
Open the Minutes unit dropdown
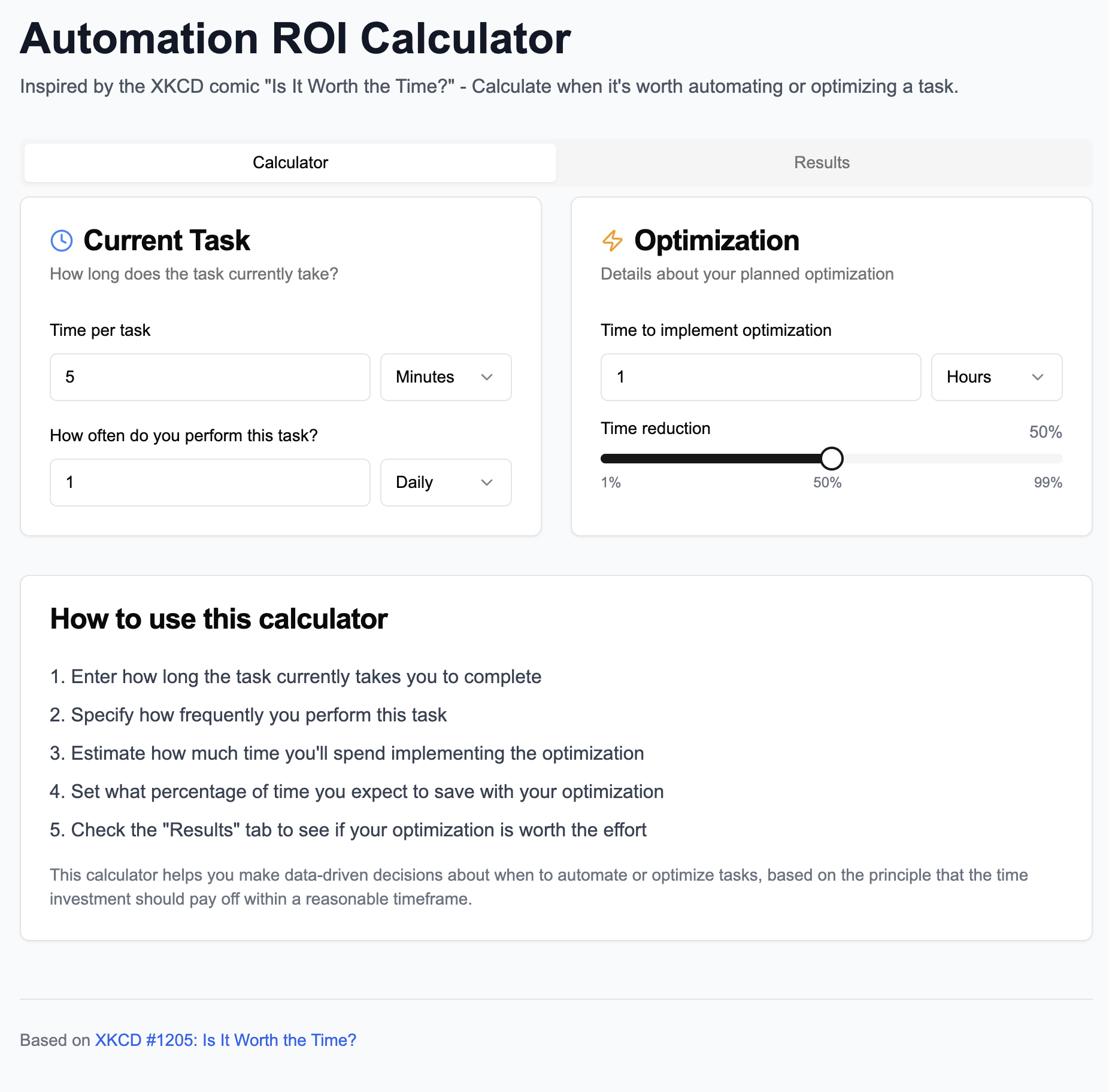click(x=446, y=377)
